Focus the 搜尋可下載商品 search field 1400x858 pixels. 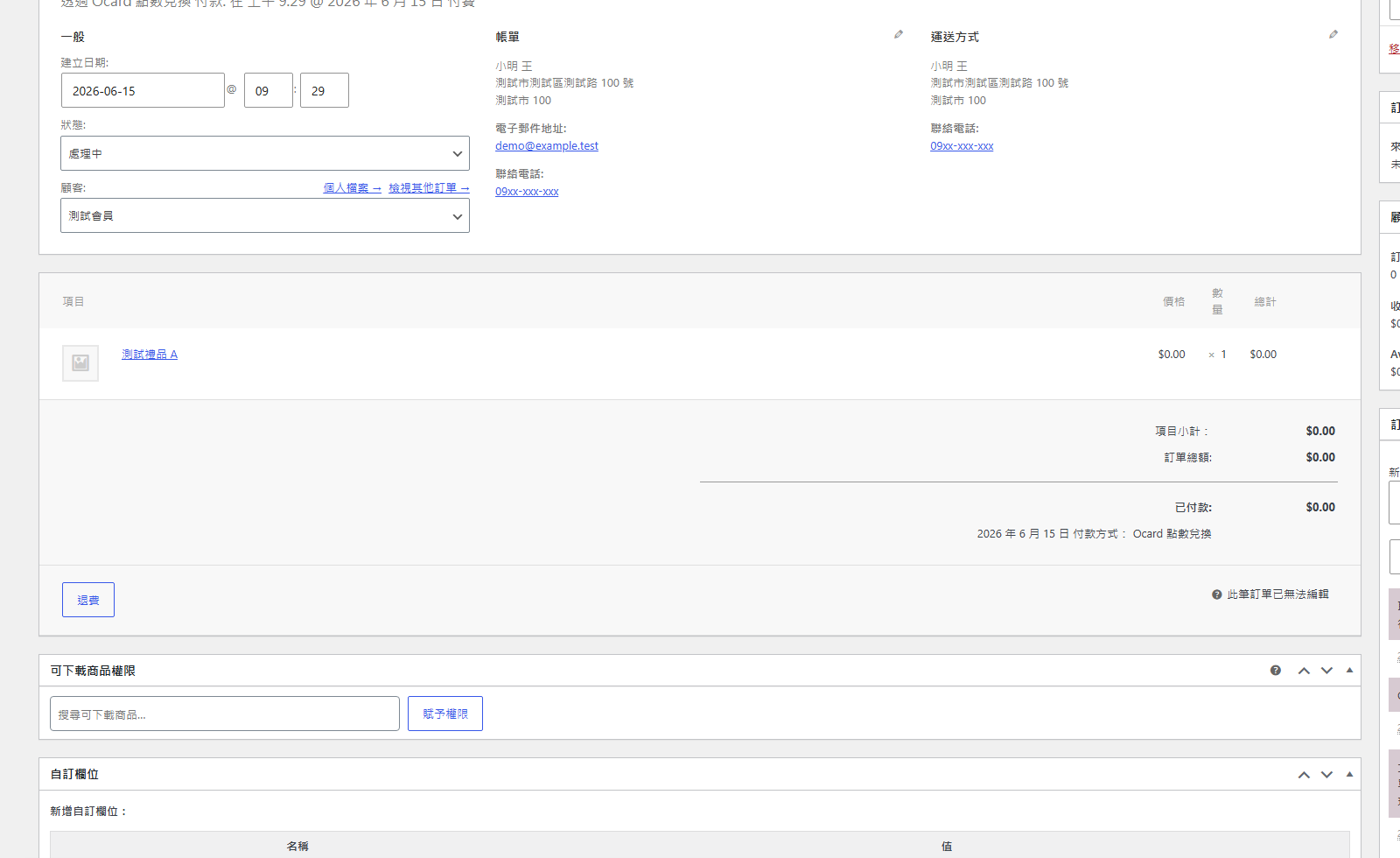coord(225,714)
